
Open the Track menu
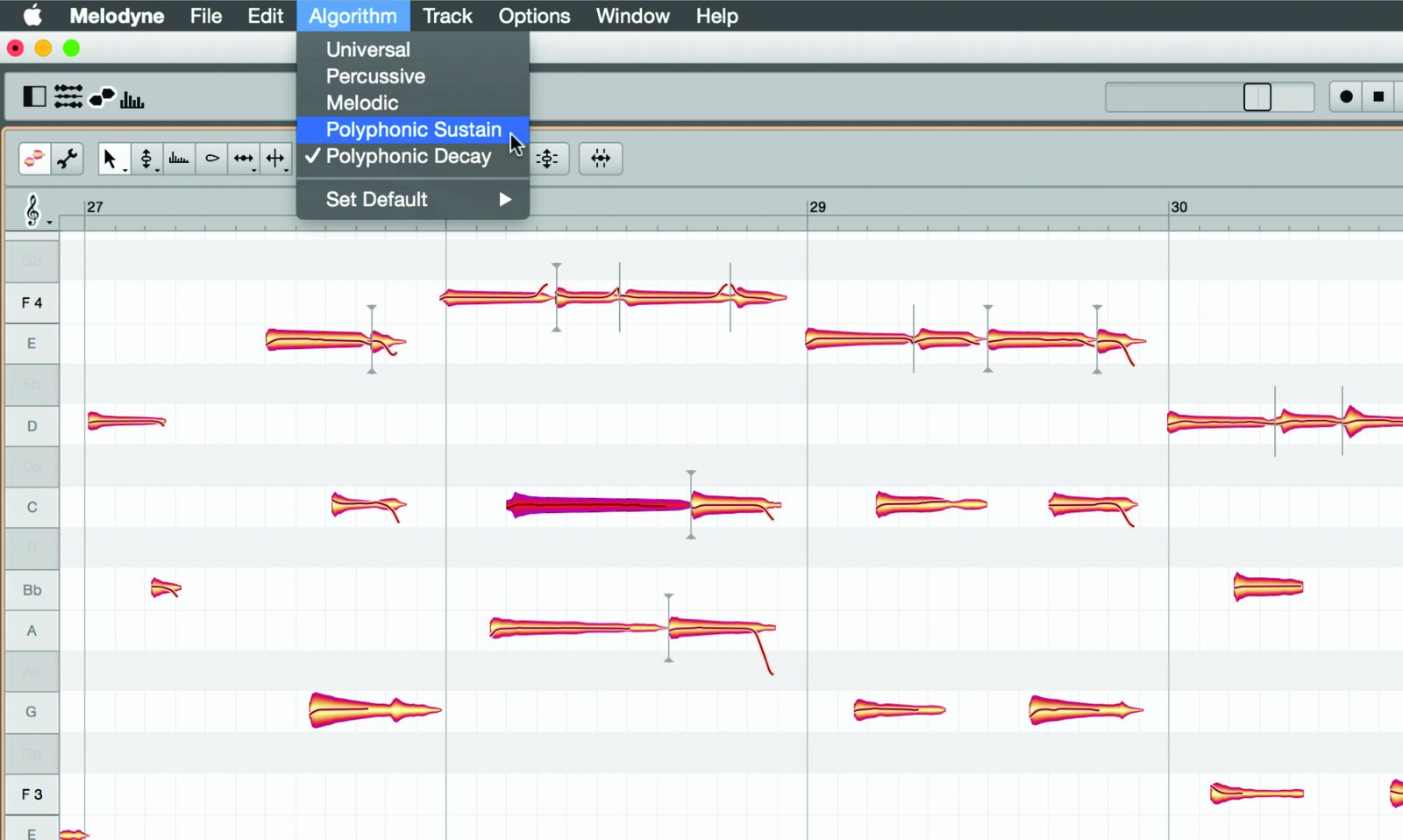(447, 16)
